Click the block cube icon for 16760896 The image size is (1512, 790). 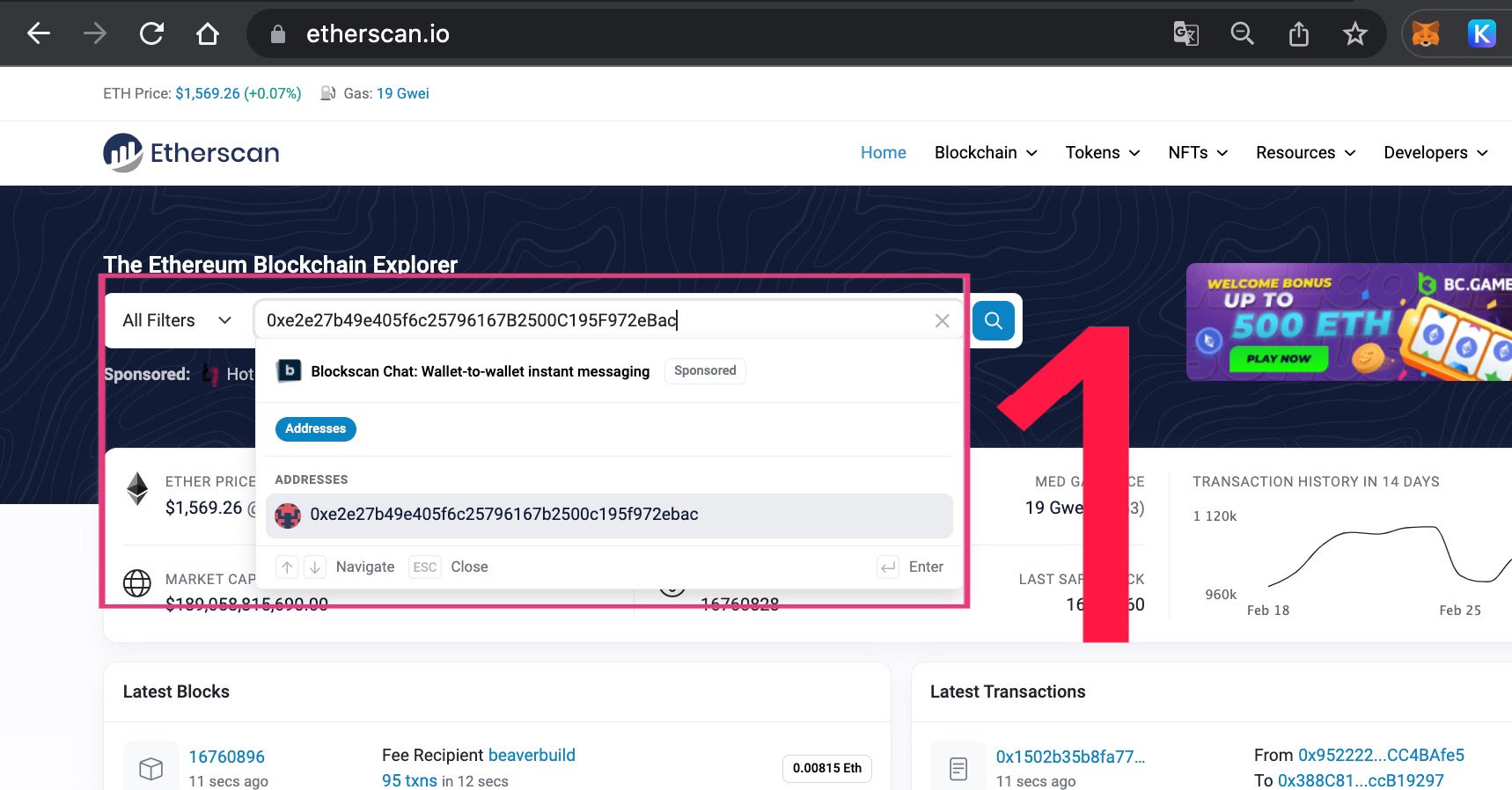click(x=151, y=769)
